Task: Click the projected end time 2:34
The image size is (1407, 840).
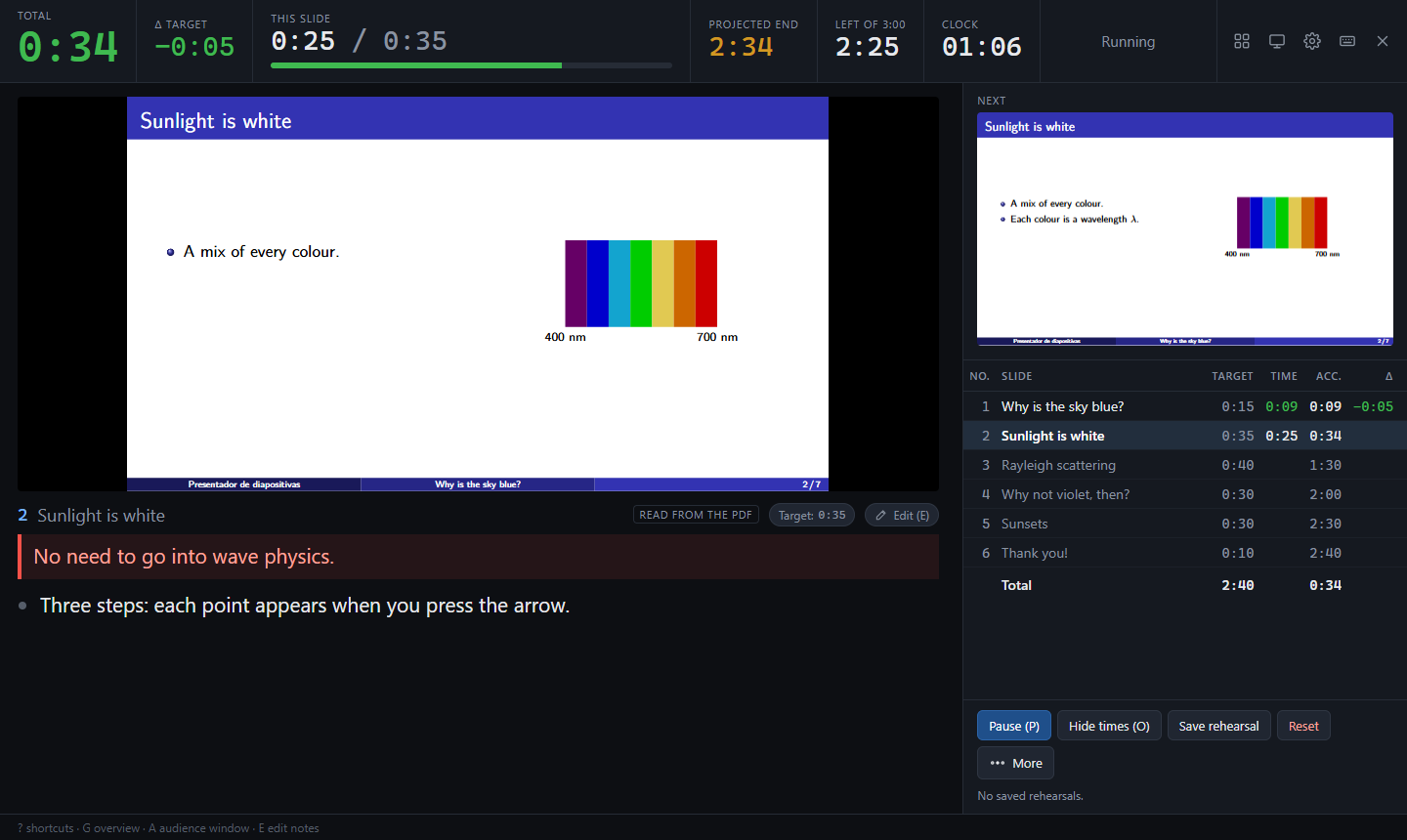Action: pyautogui.click(x=741, y=47)
